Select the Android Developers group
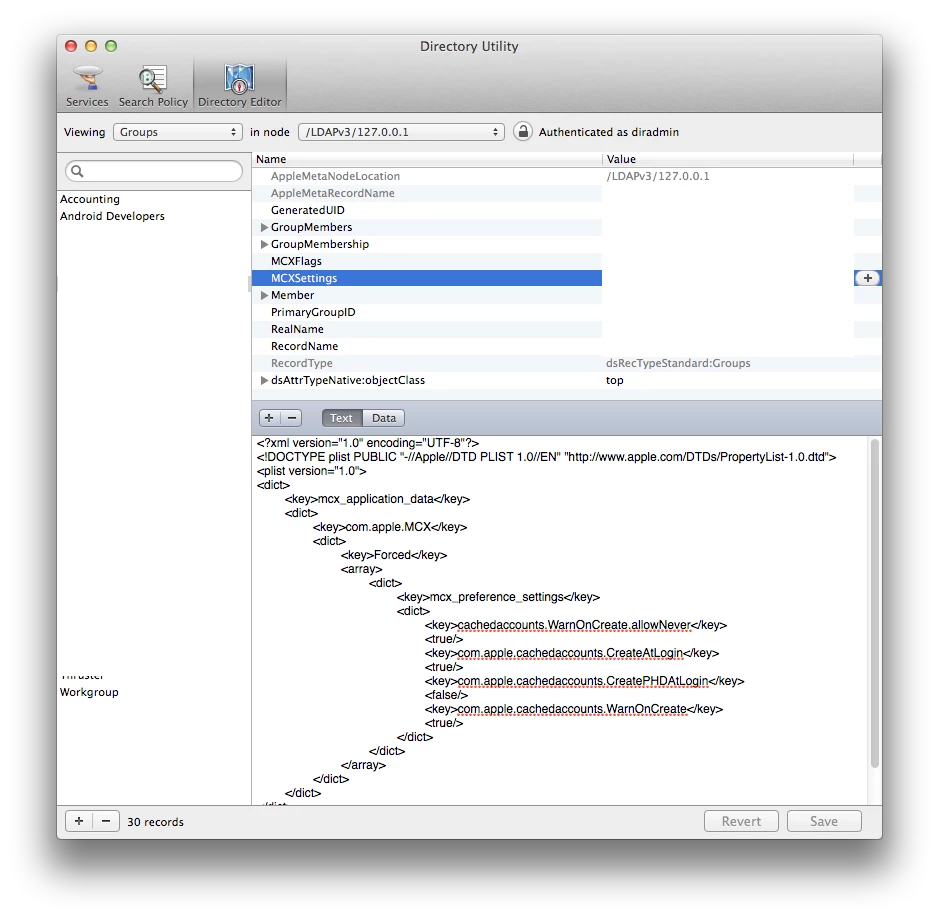This screenshot has width=939, height=918. pos(112,216)
